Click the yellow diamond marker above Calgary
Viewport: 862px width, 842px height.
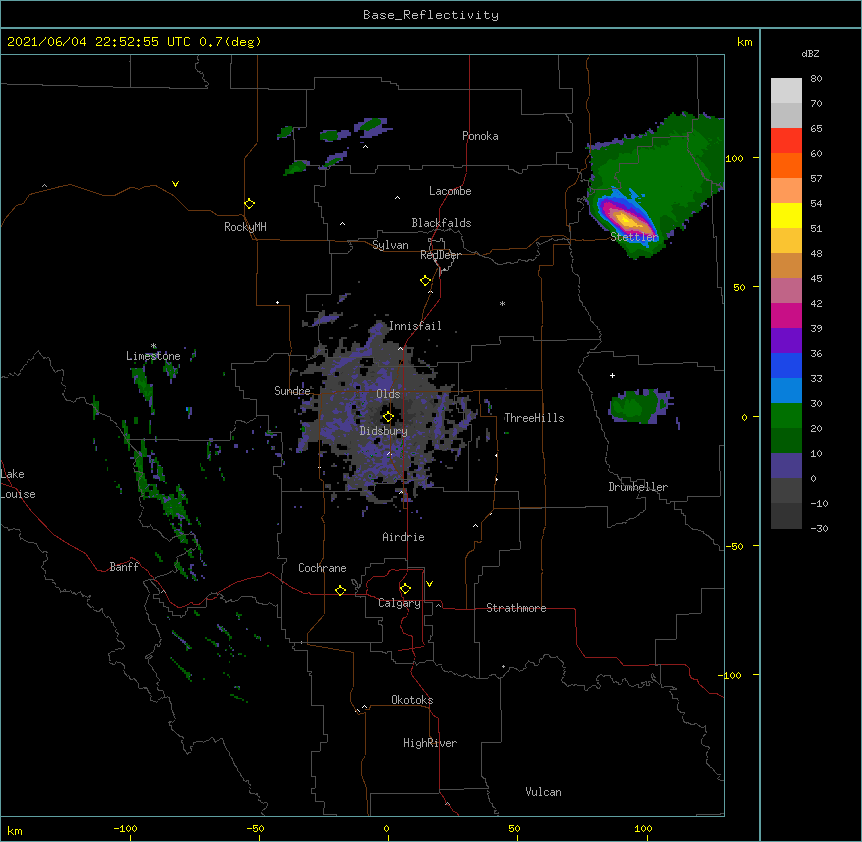coord(405,589)
